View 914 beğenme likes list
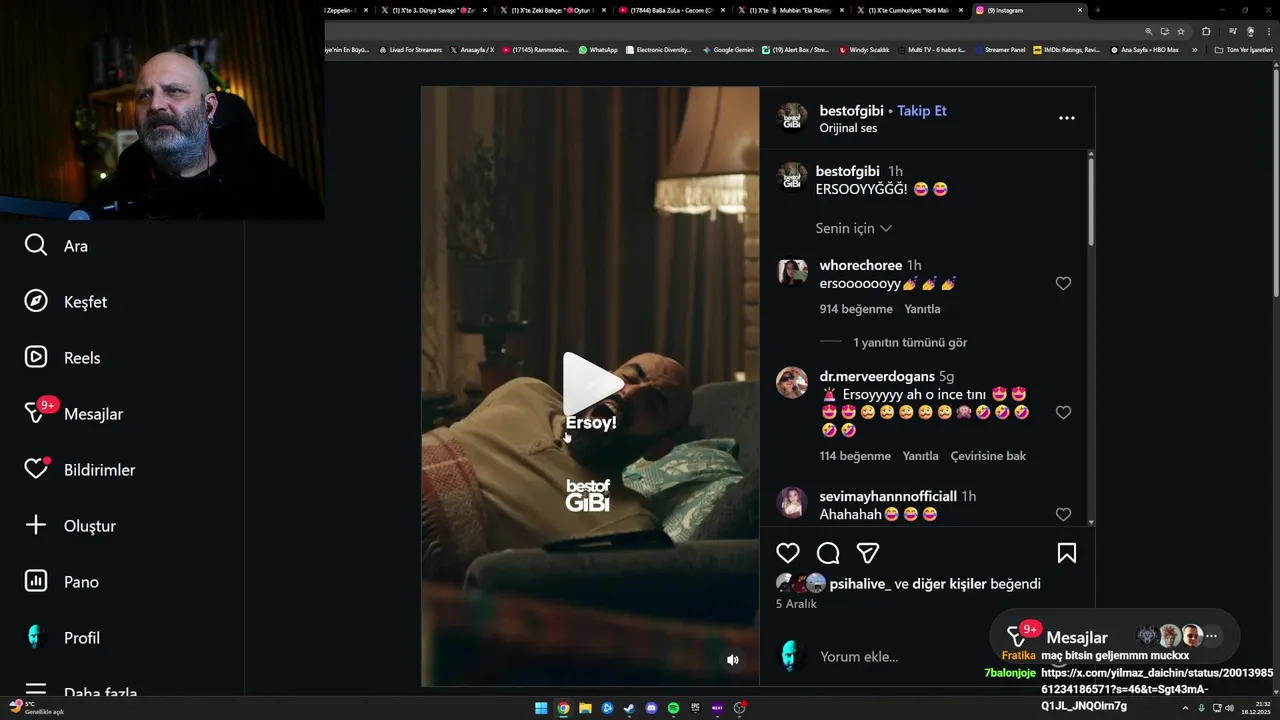Screen dimensions: 1280x720 (x=856, y=309)
